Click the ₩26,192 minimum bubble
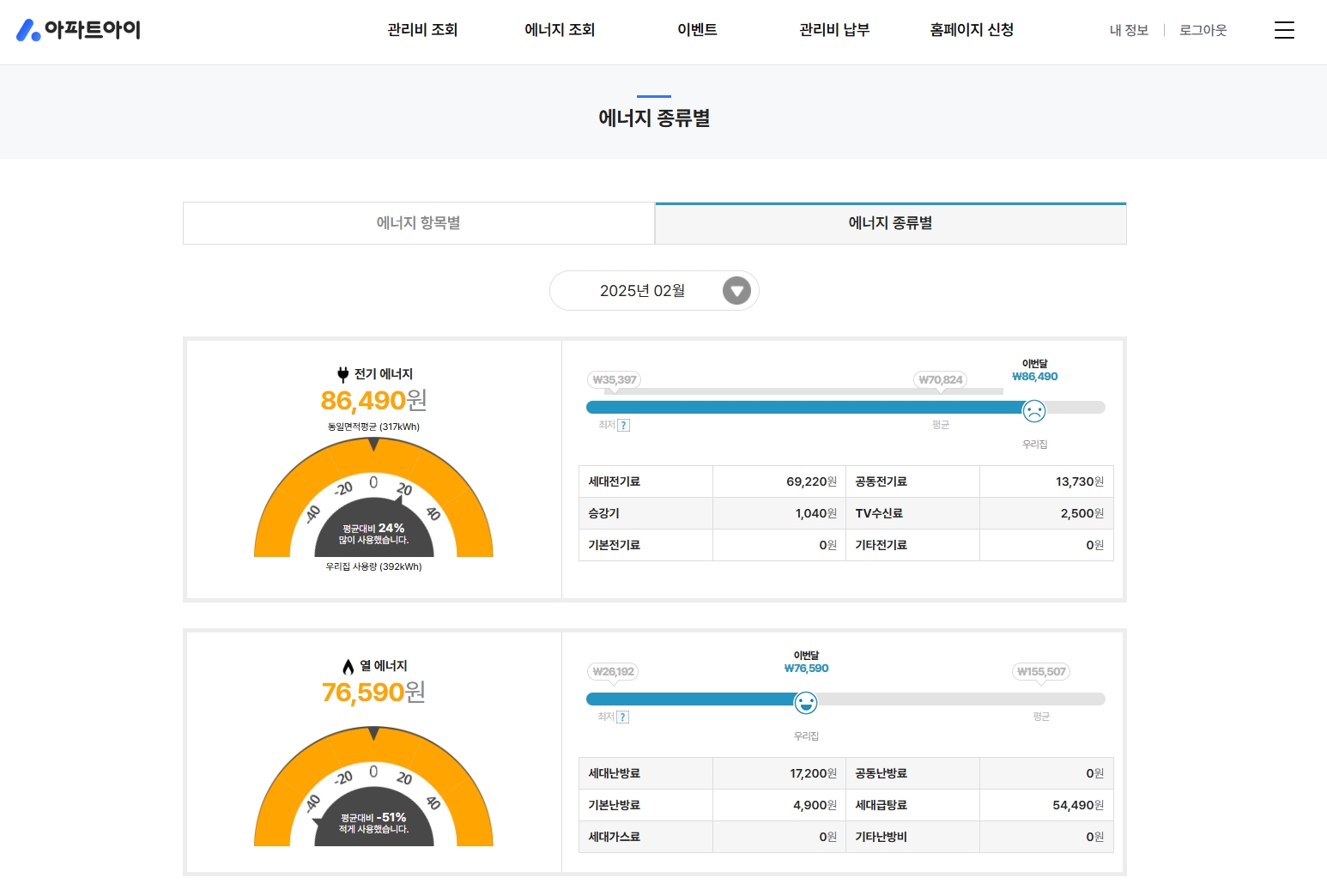 point(614,672)
